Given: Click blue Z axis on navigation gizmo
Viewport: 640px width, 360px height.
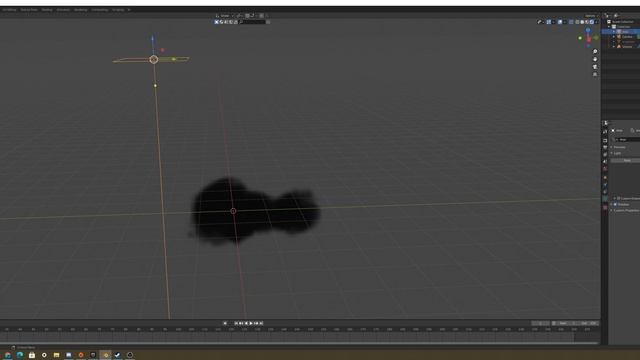Looking at the screenshot, I should pos(588,30).
